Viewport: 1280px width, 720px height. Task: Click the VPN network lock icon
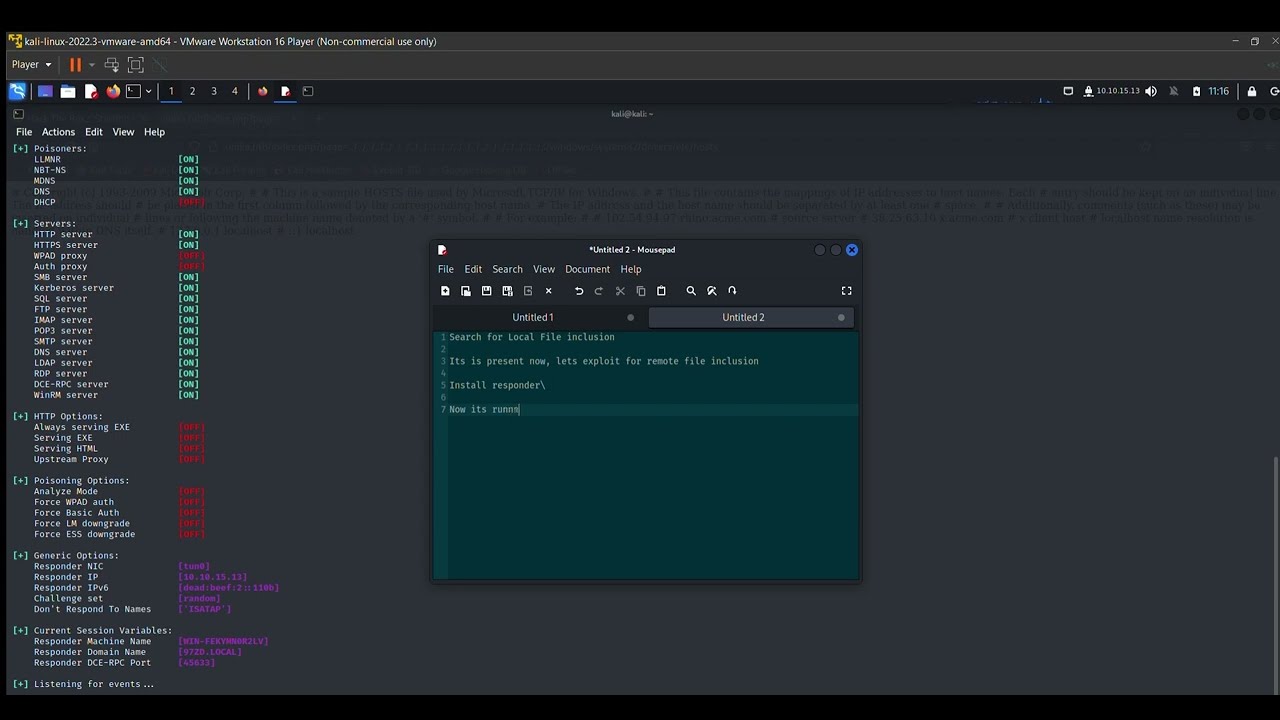1088,91
